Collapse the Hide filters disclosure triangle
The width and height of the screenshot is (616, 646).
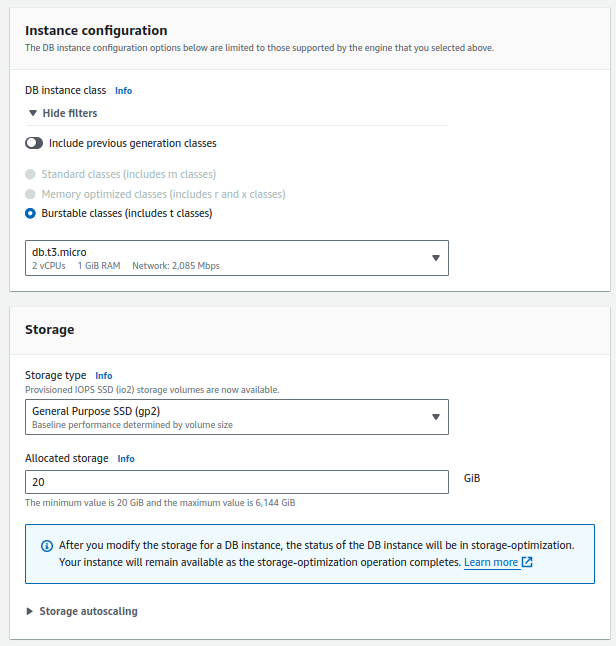[x=33, y=113]
